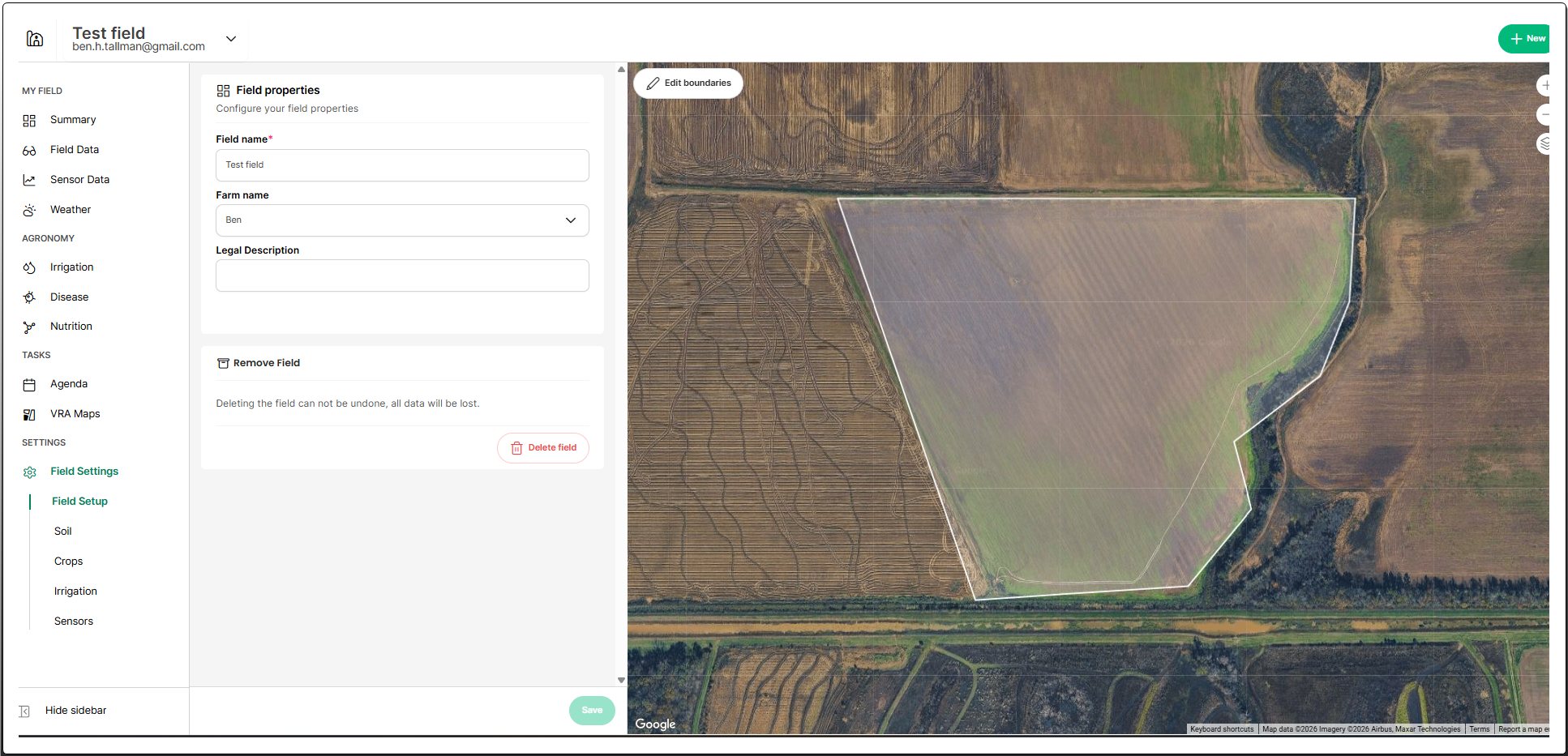
Task: Click the Nutrition molecule icon
Action: pos(29,327)
